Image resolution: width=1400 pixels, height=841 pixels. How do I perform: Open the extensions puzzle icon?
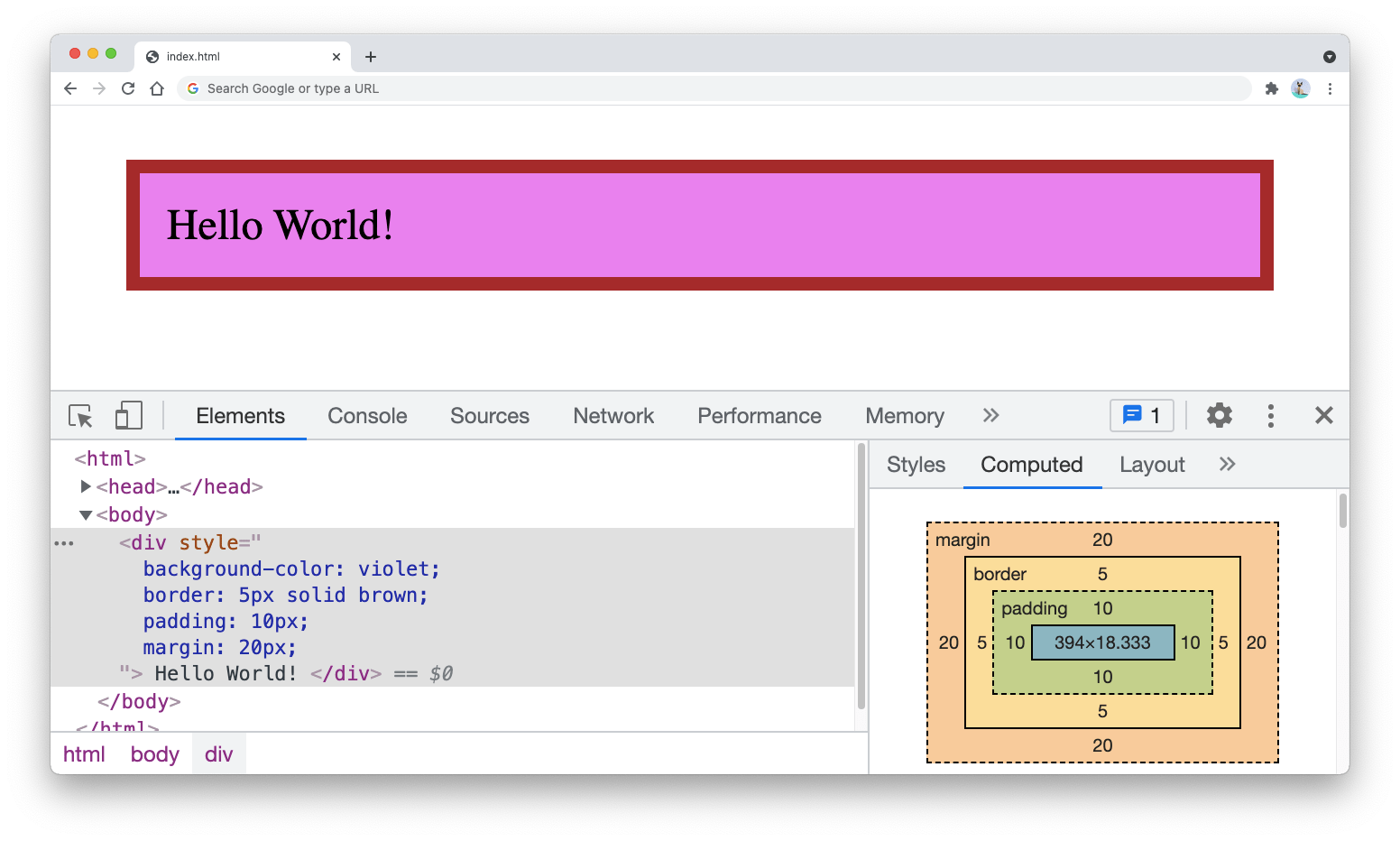click(1271, 88)
